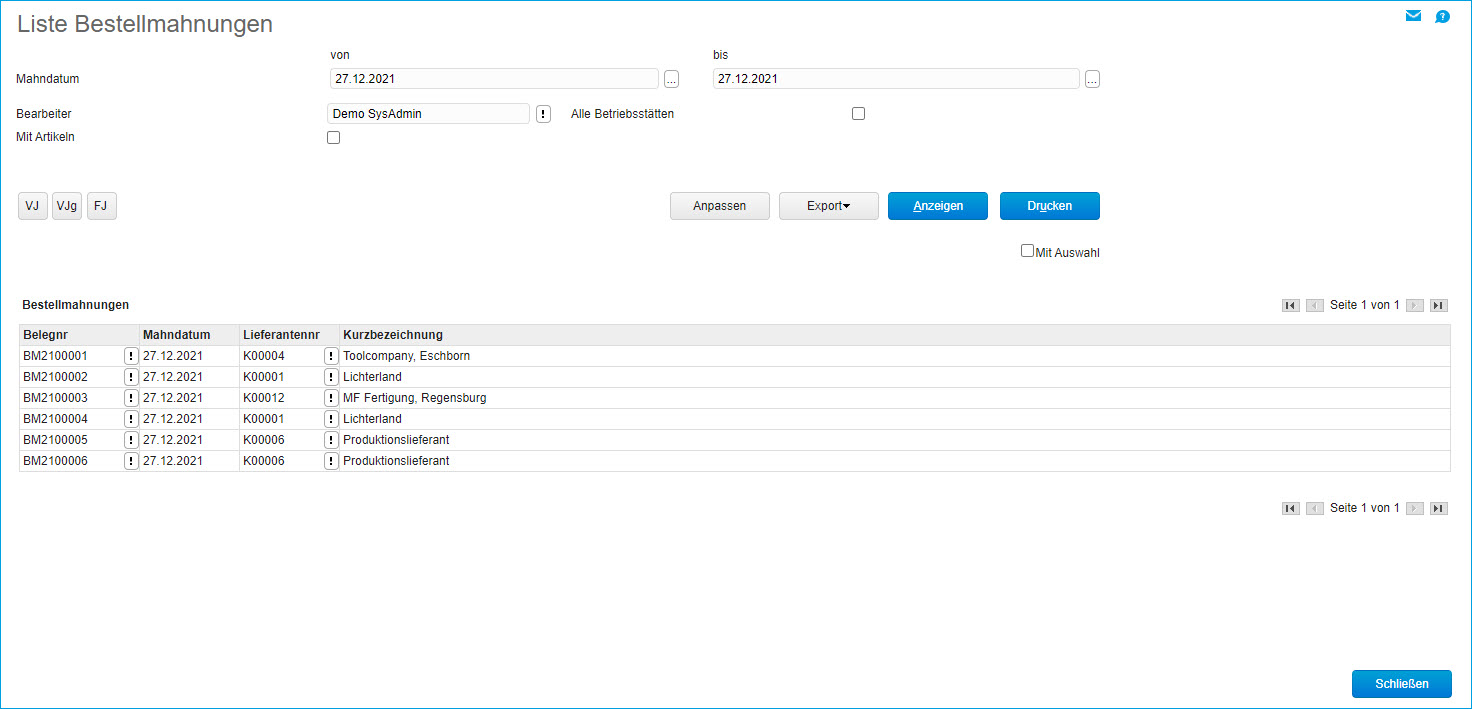
Task: Go to first page in bottom pager
Action: tap(1291, 509)
